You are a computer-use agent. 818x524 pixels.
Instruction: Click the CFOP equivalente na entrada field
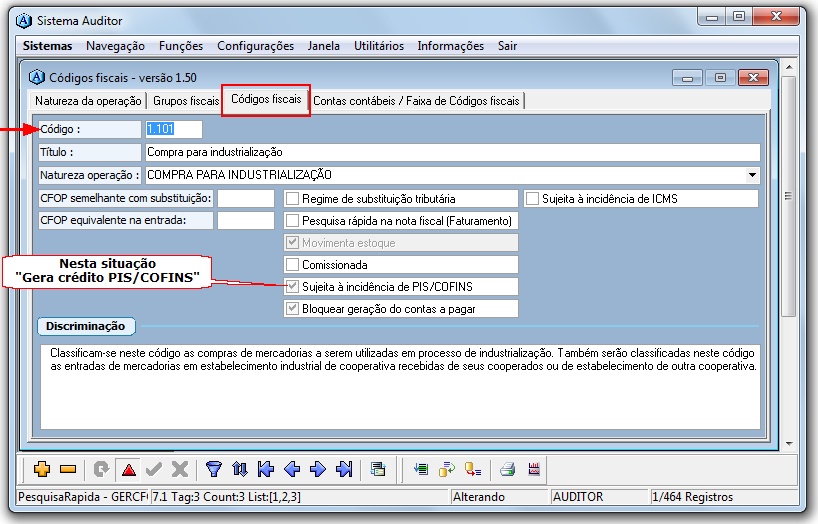coord(246,220)
